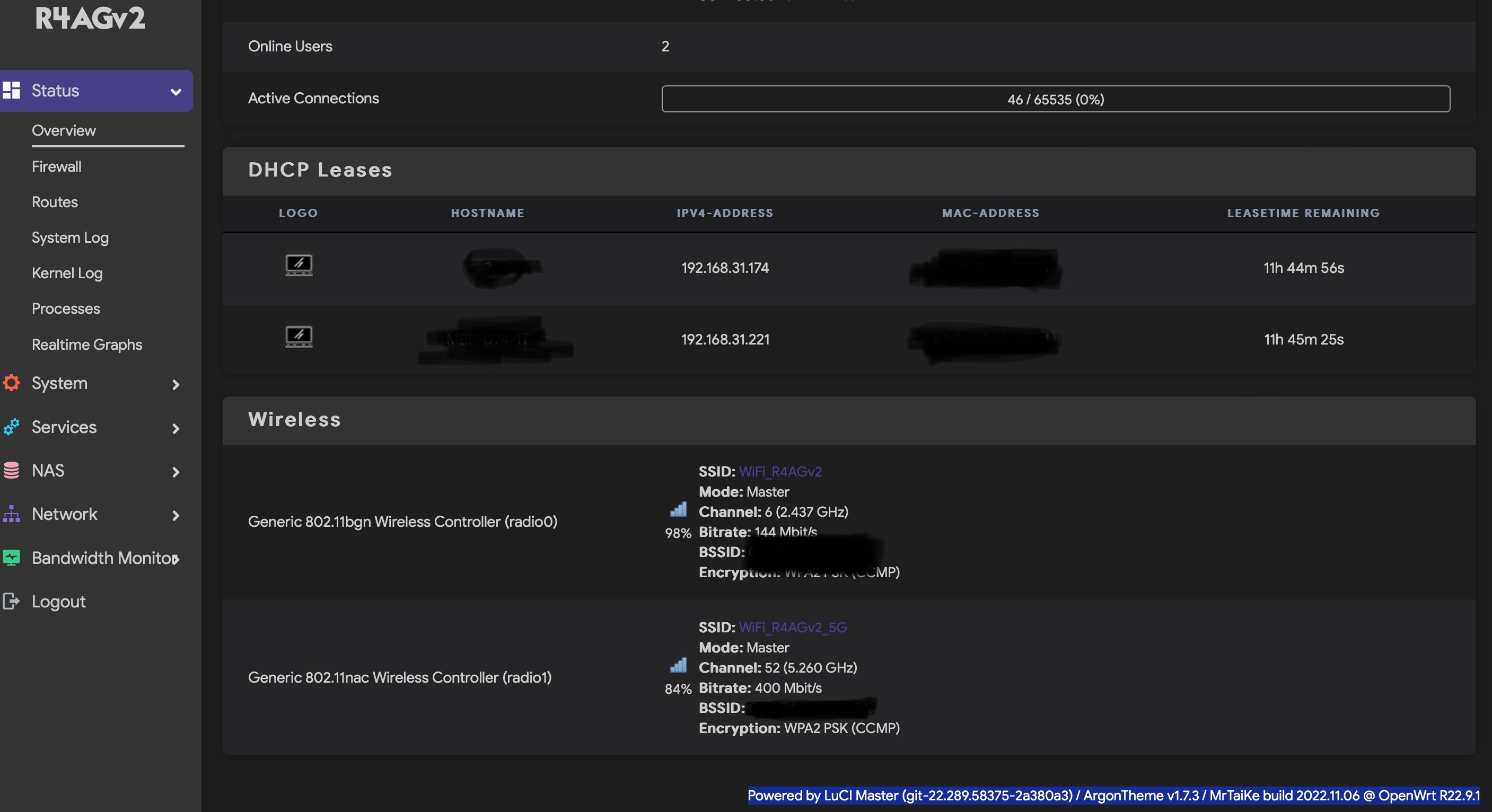Open the Kernel Log page
This screenshot has height=812, width=1492.
coord(67,273)
